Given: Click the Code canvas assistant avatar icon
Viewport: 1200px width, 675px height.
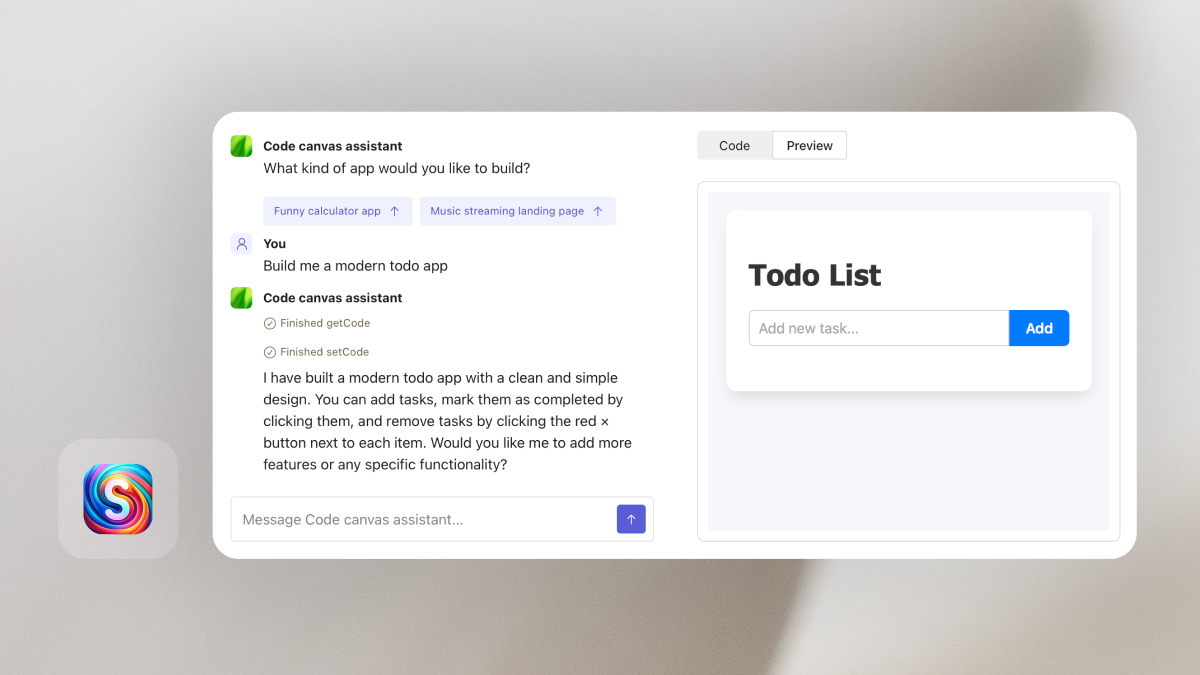Looking at the screenshot, I should pyautogui.click(x=241, y=145).
